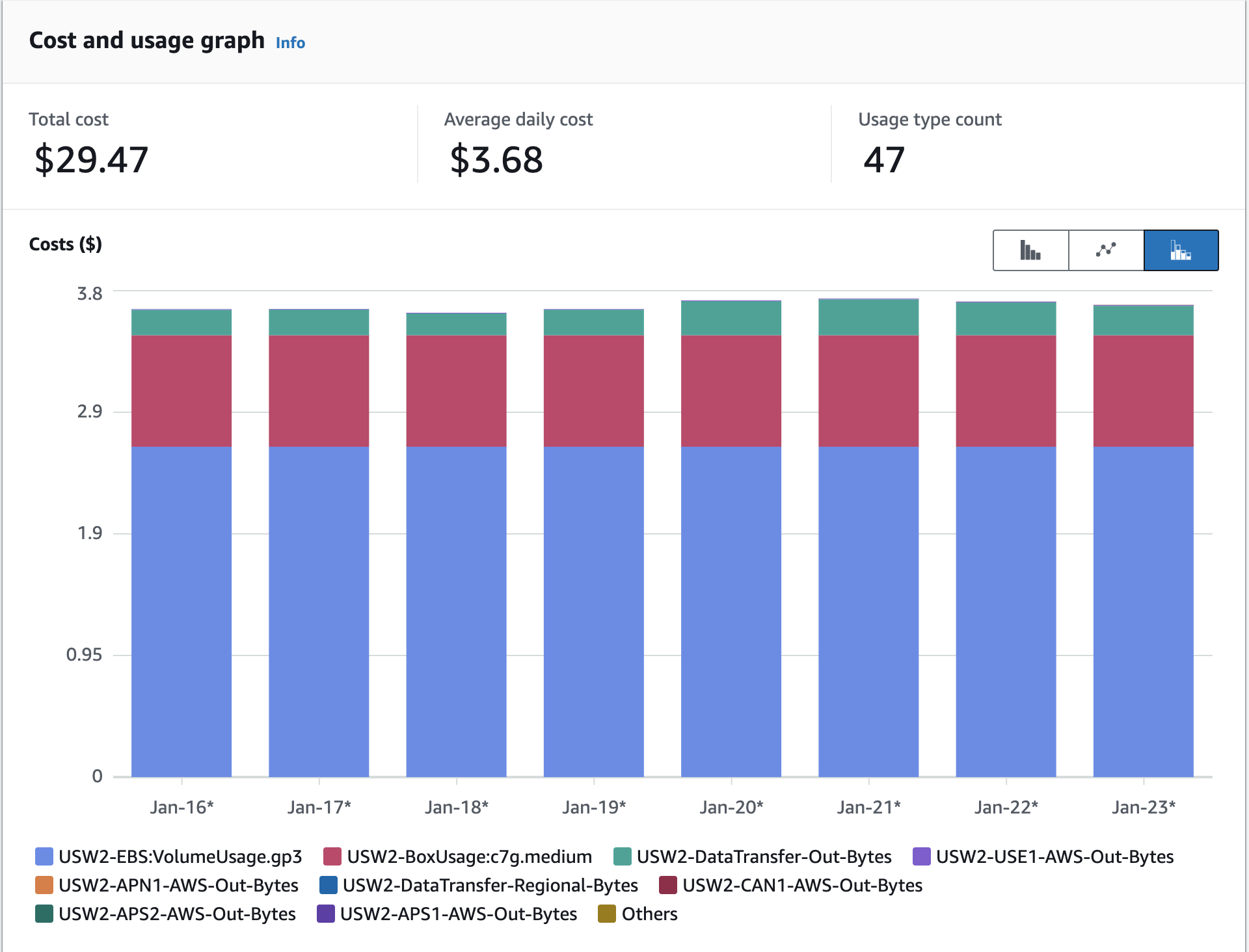Click the Jan-23 axis label
Viewport: 1249px width, 952px height.
(x=1144, y=806)
